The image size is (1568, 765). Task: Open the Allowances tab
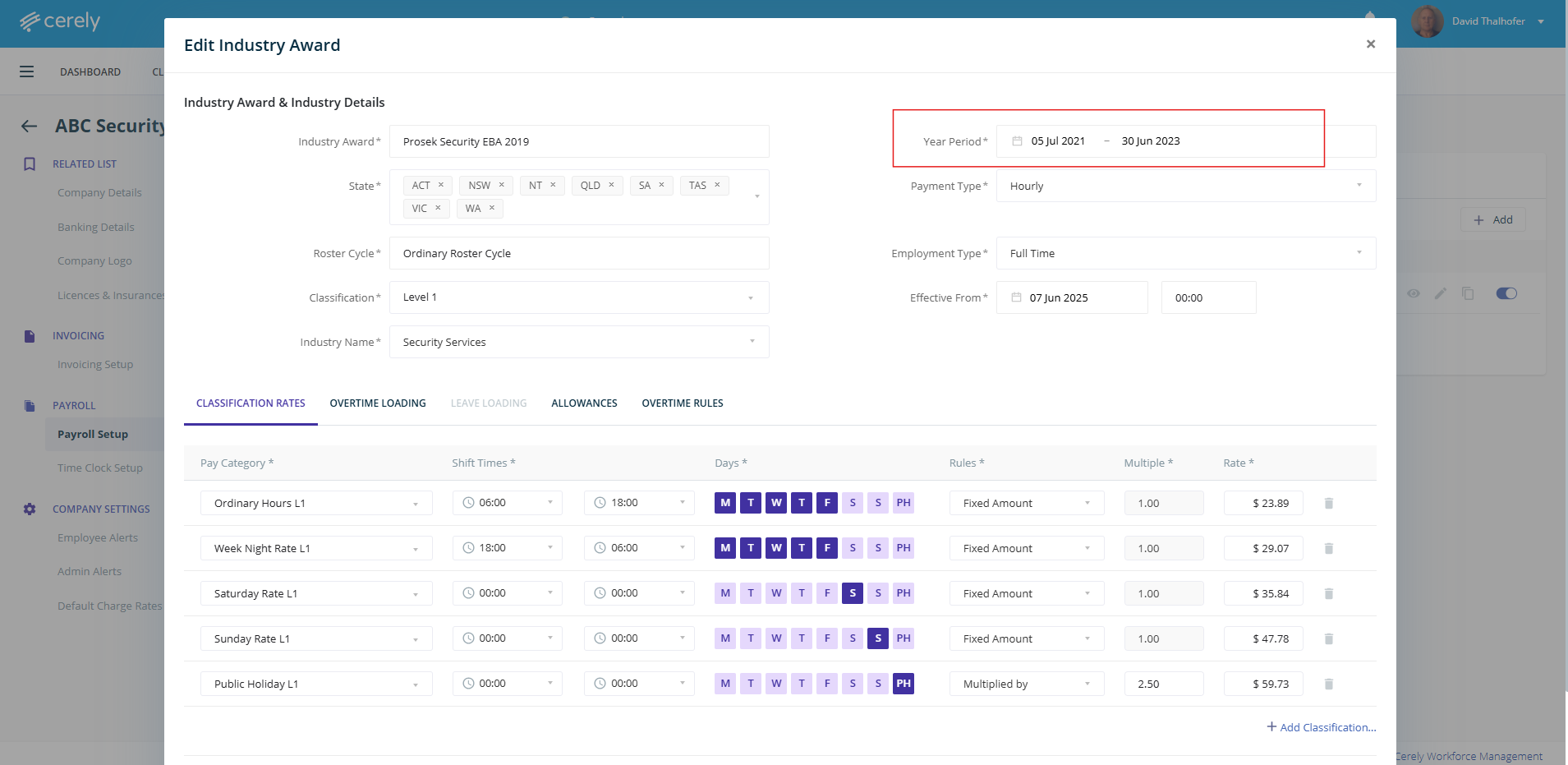click(x=584, y=403)
